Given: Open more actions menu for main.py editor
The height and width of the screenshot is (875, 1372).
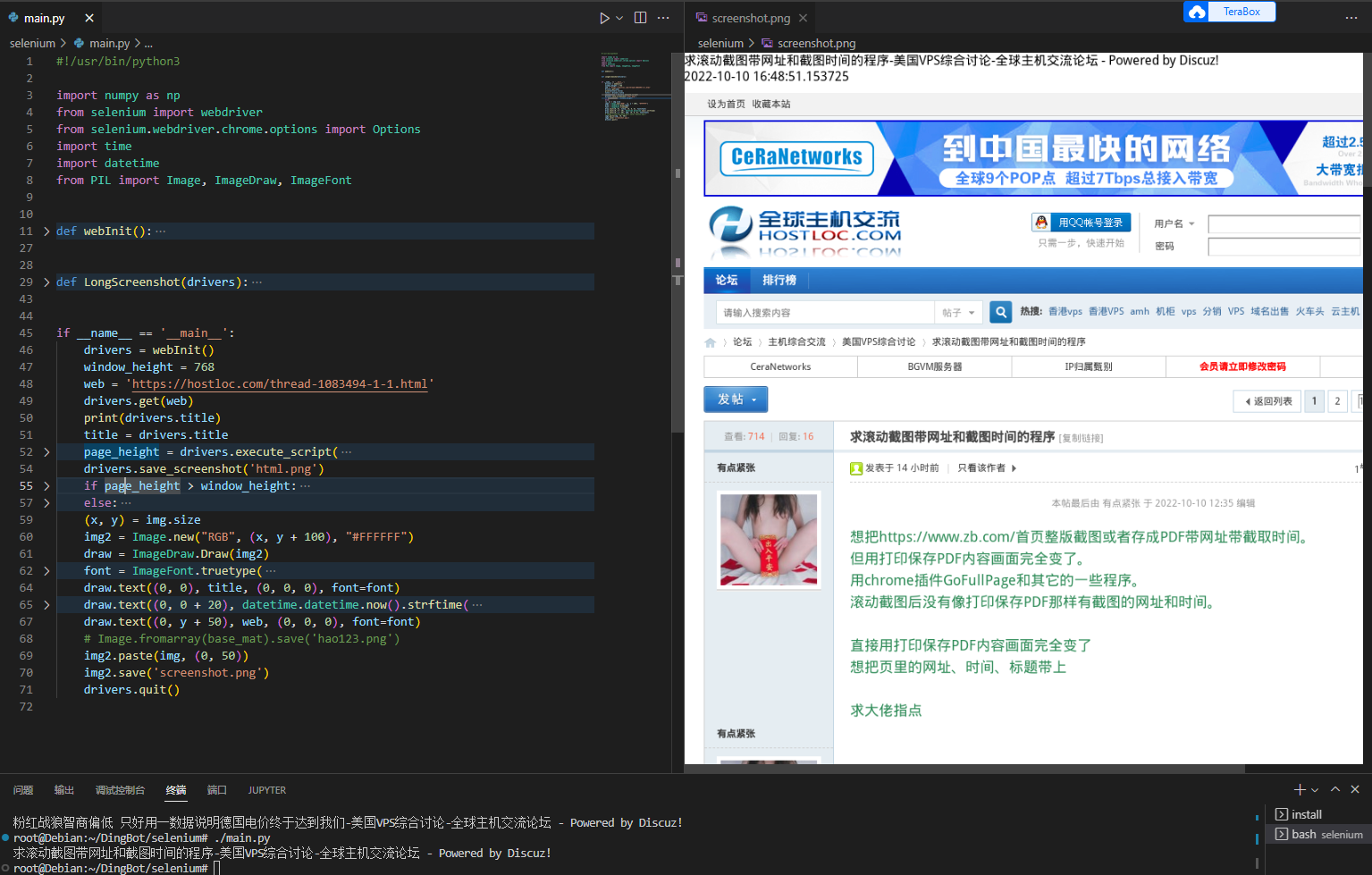Looking at the screenshot, I should click(x=663, y=18).
